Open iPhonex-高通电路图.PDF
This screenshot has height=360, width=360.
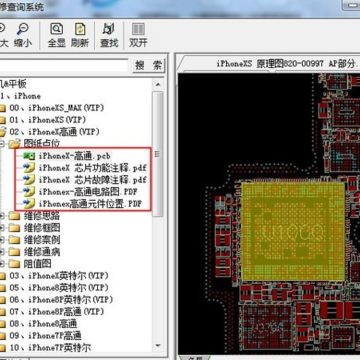tap(88, 192)
